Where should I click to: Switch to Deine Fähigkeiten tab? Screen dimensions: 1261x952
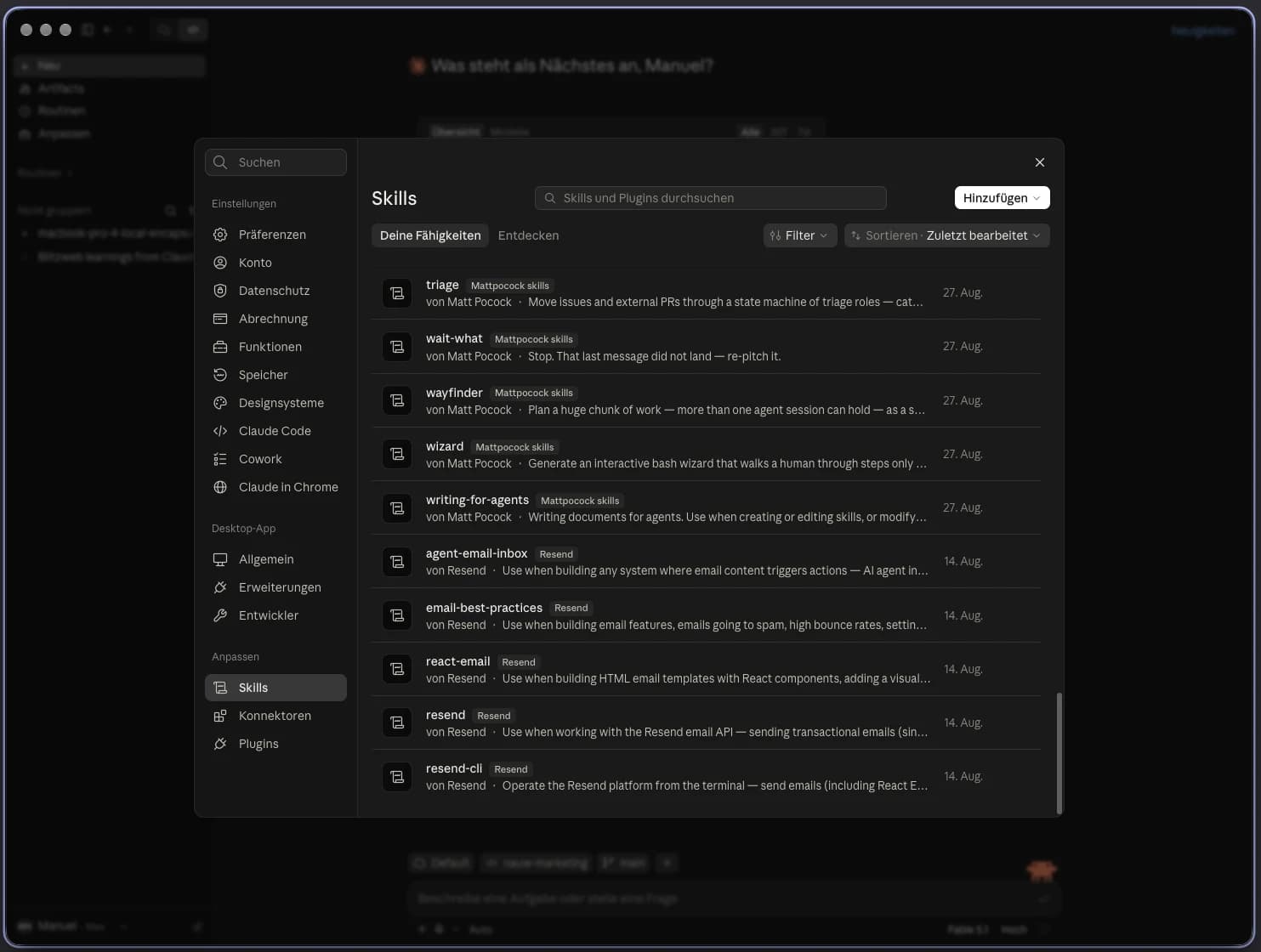(x=430, y=235)
